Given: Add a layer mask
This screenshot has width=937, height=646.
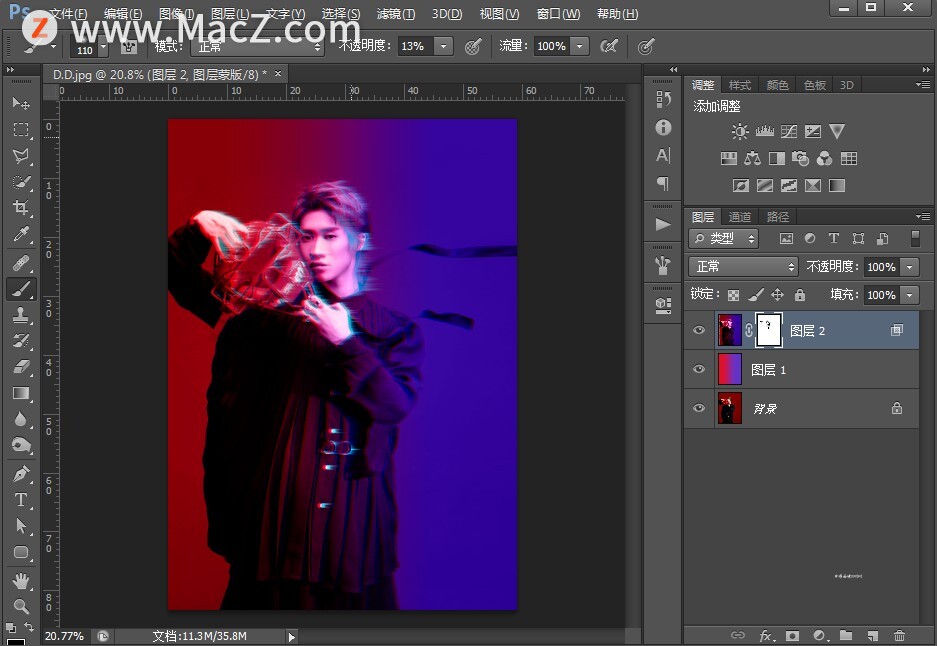Looking at the screenshot, I should [792, 635].
